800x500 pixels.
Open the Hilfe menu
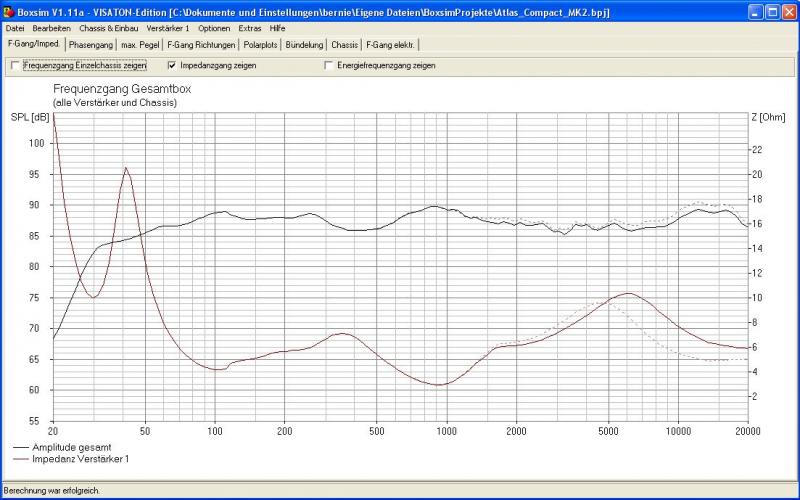tap(278, 28)
